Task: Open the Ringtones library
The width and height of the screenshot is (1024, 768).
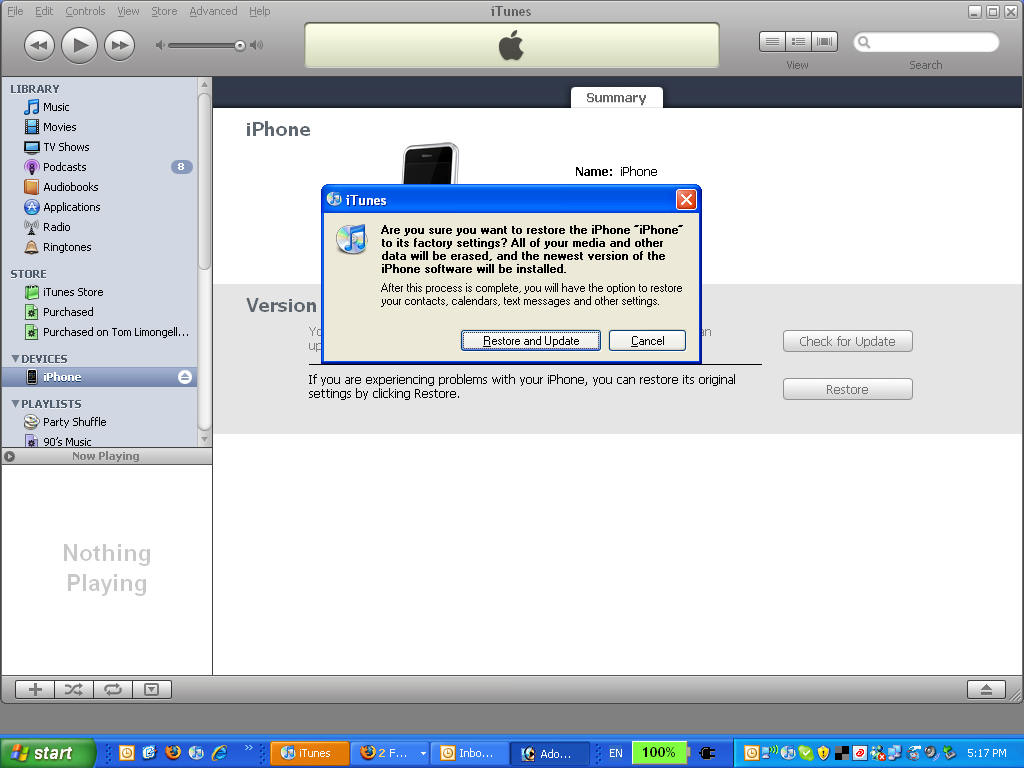Action: (x=67, y=247)
